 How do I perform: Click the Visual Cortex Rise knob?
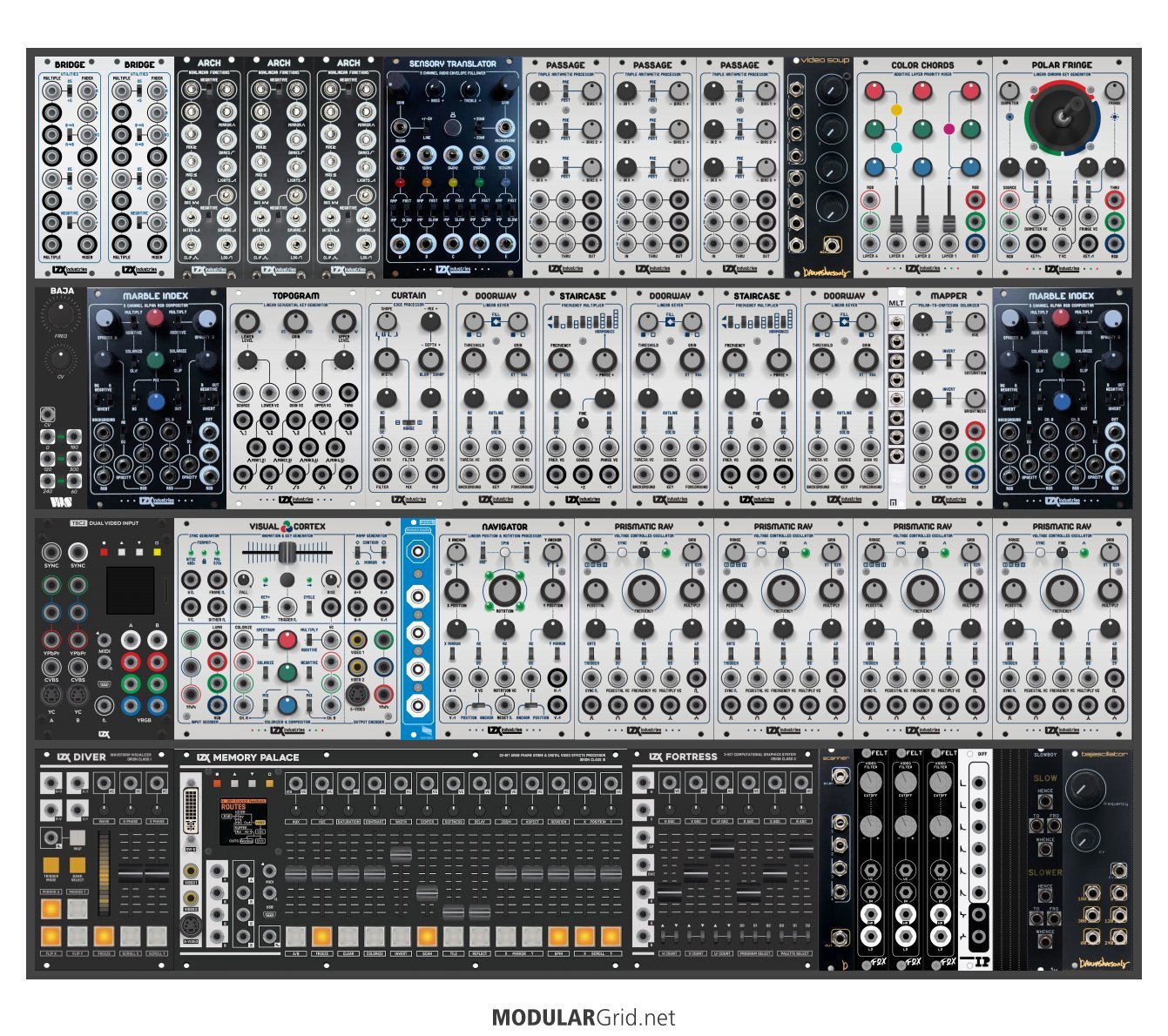pyautogui.click(x=330, y=580)
